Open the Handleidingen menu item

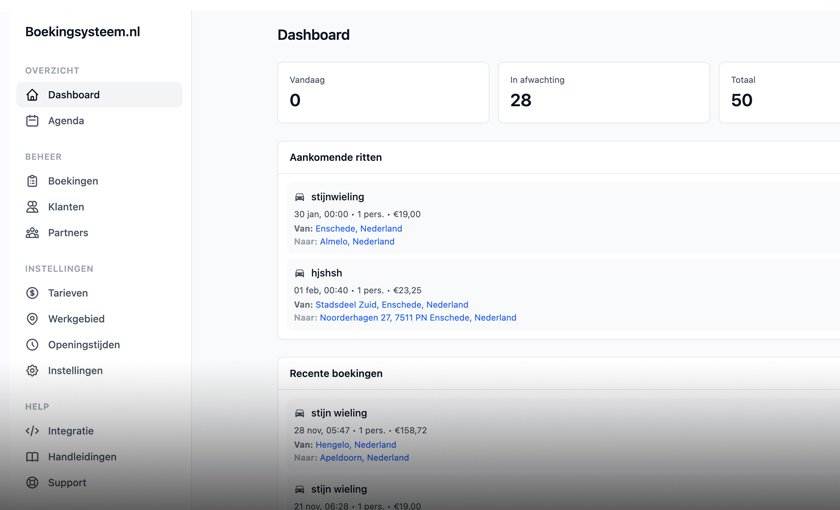82,457
